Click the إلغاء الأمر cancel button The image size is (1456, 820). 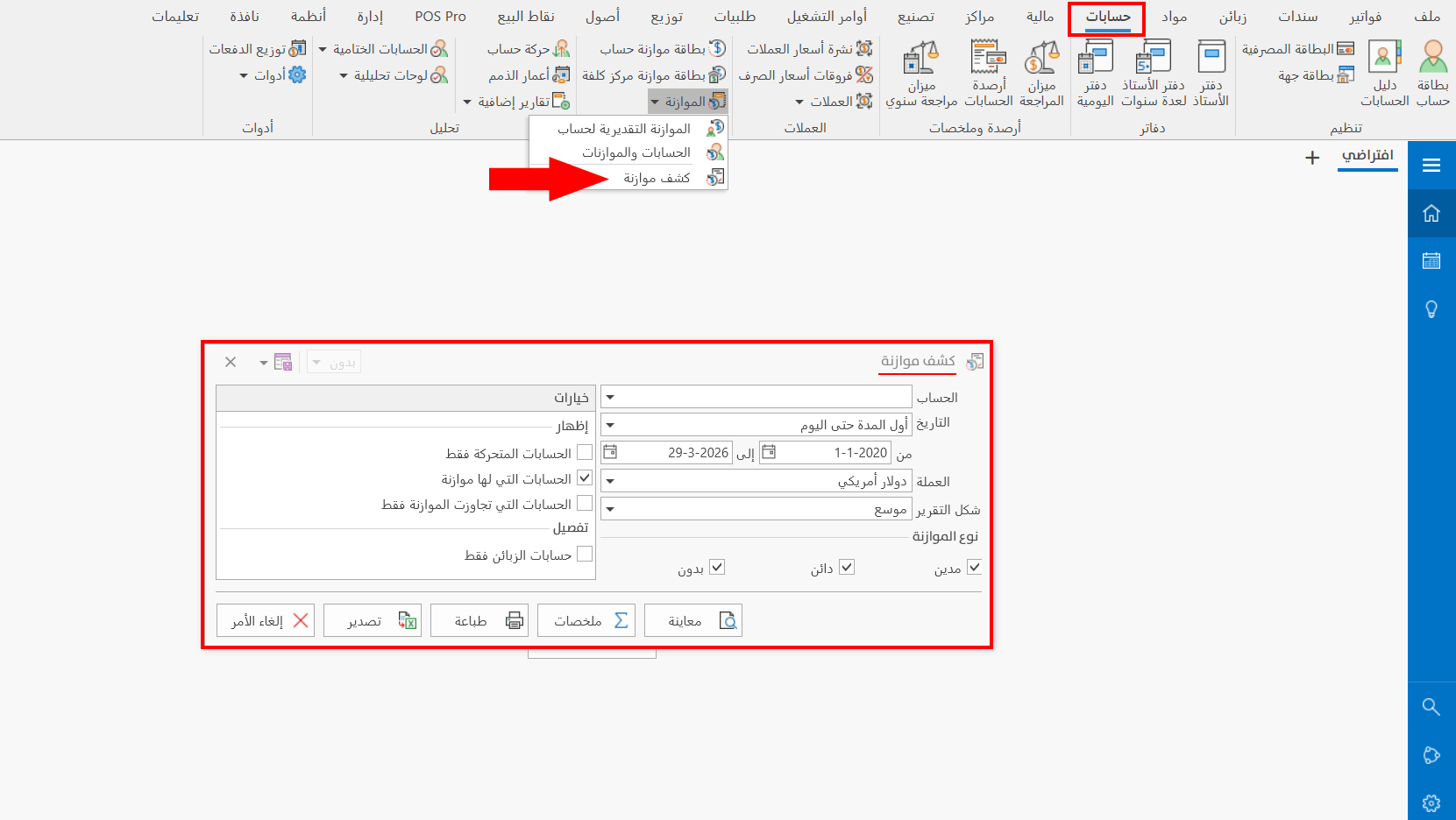coord(266,620)
